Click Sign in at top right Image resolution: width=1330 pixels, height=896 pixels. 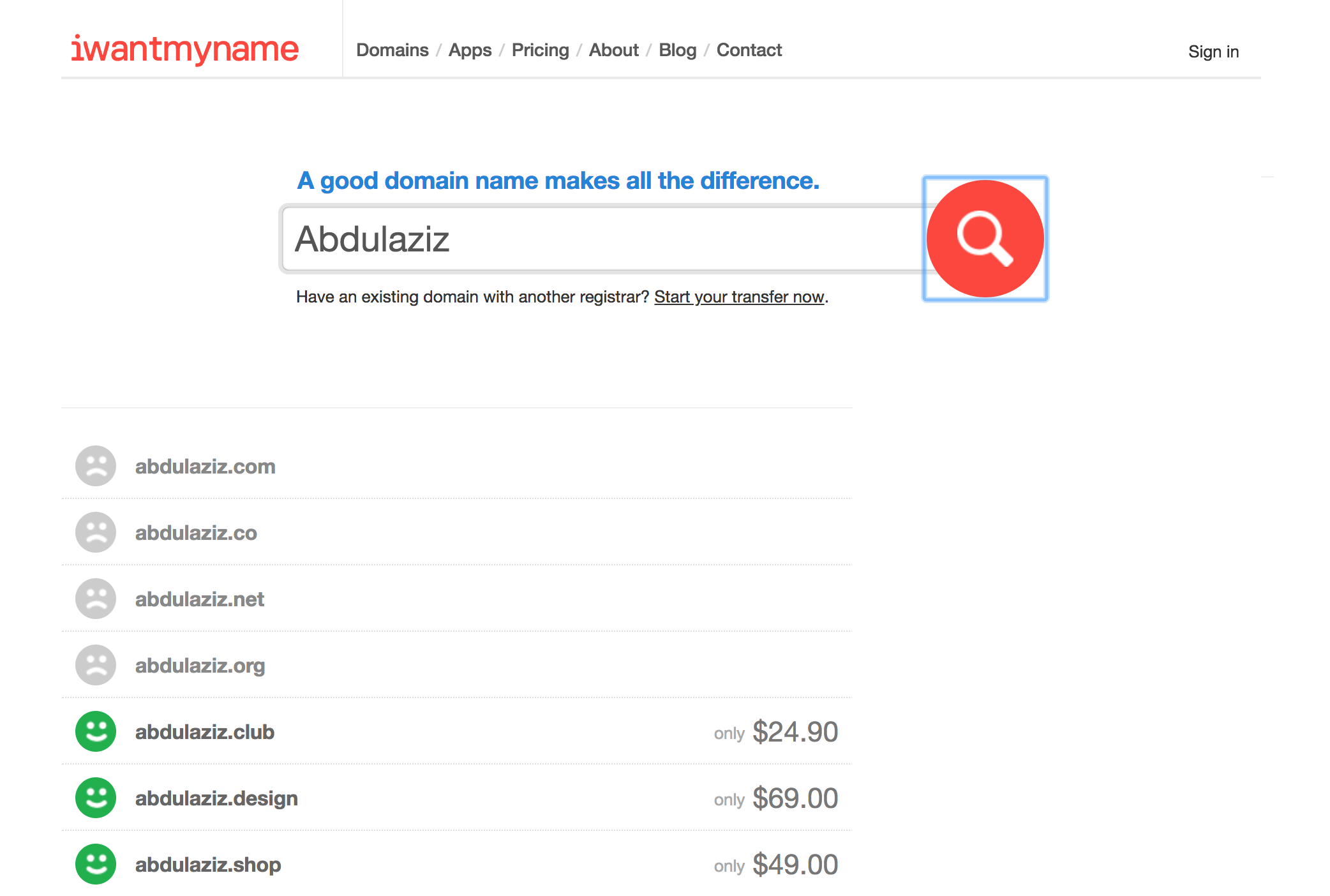pos(1213,52)
